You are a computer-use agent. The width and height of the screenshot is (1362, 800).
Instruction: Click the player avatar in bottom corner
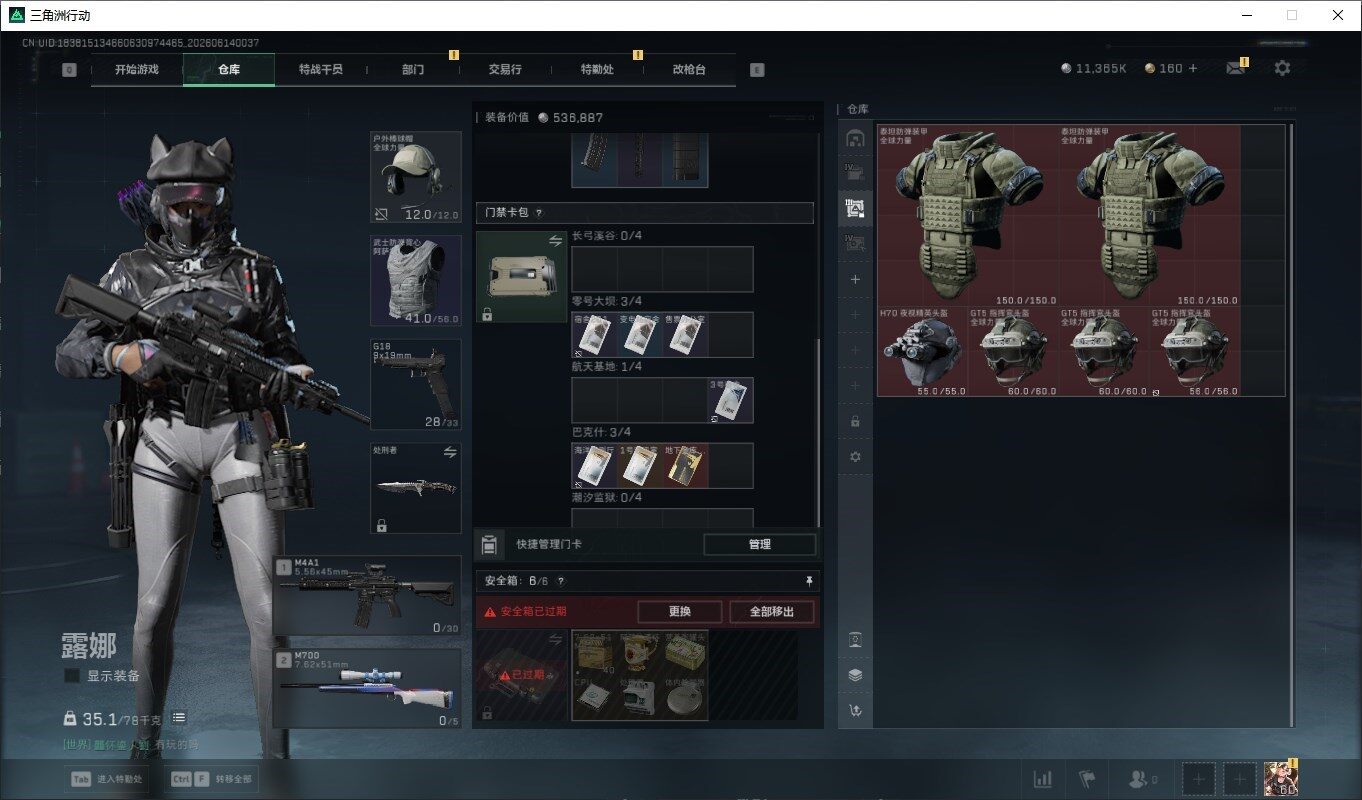pyautogui.click(x=1280, y=778)
